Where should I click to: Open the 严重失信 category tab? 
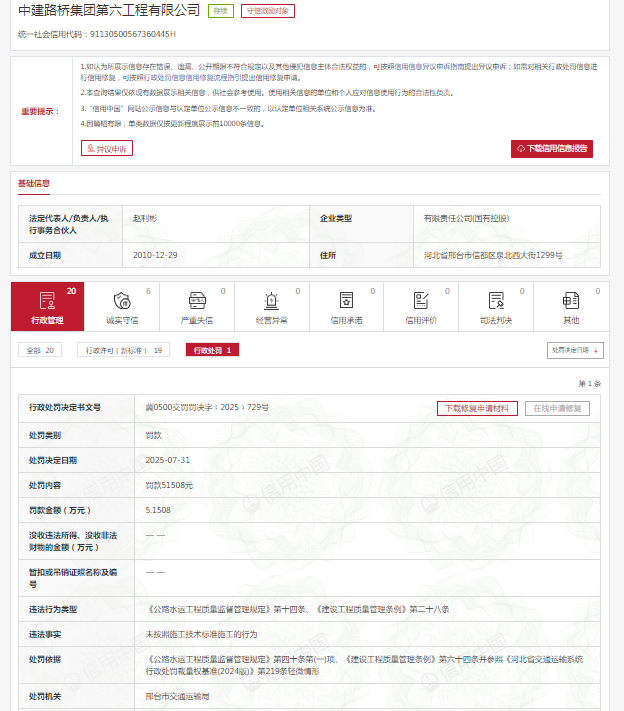(197, 306)
